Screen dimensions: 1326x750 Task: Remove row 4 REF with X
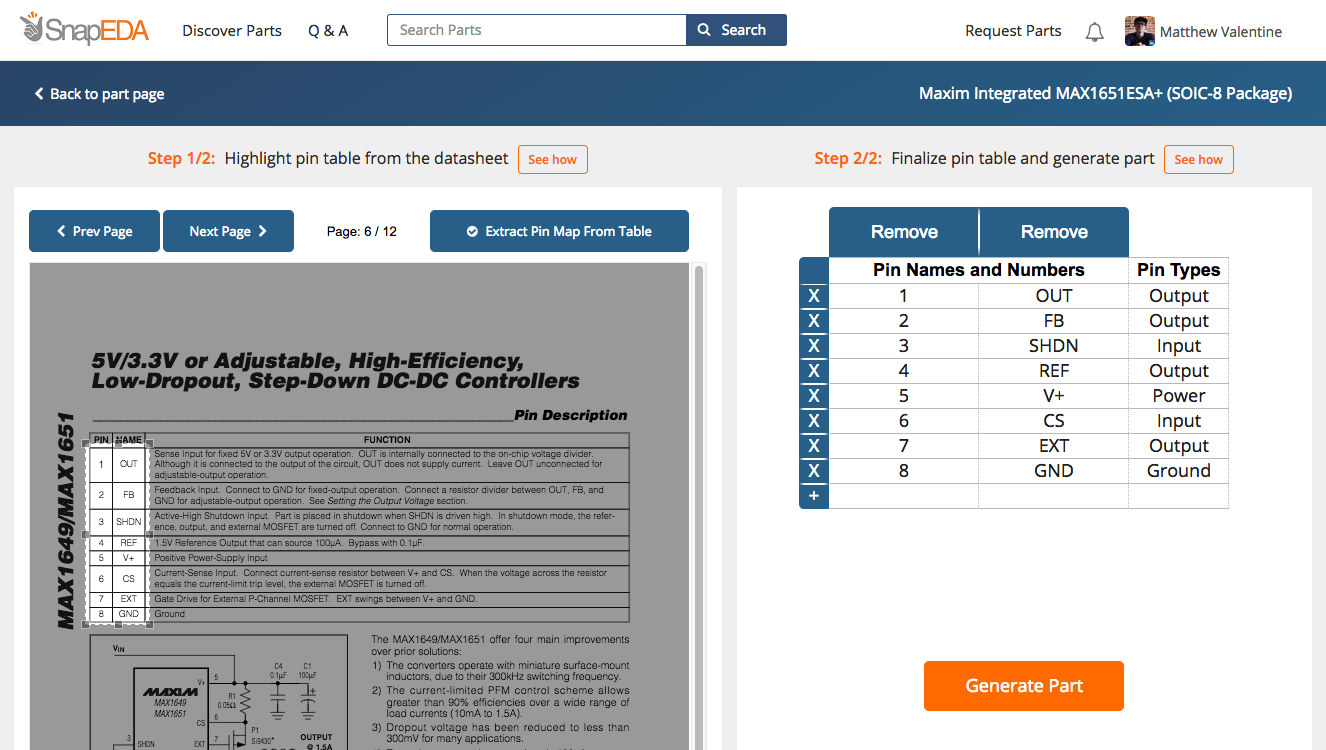[814, 371]
